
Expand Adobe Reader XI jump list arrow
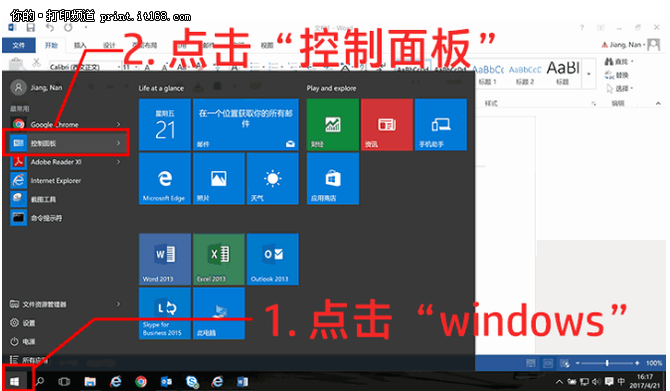coord(118,162)
